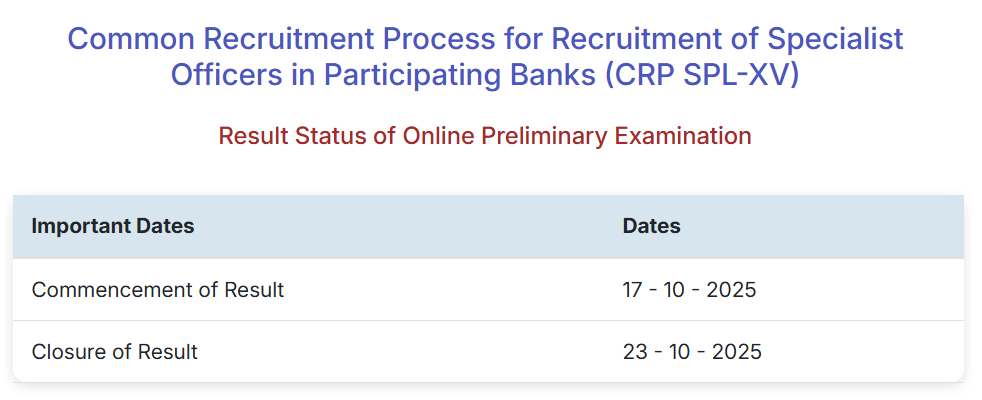Click the 17 - 10 - 2025 date cell

click(x=689, y=290)
